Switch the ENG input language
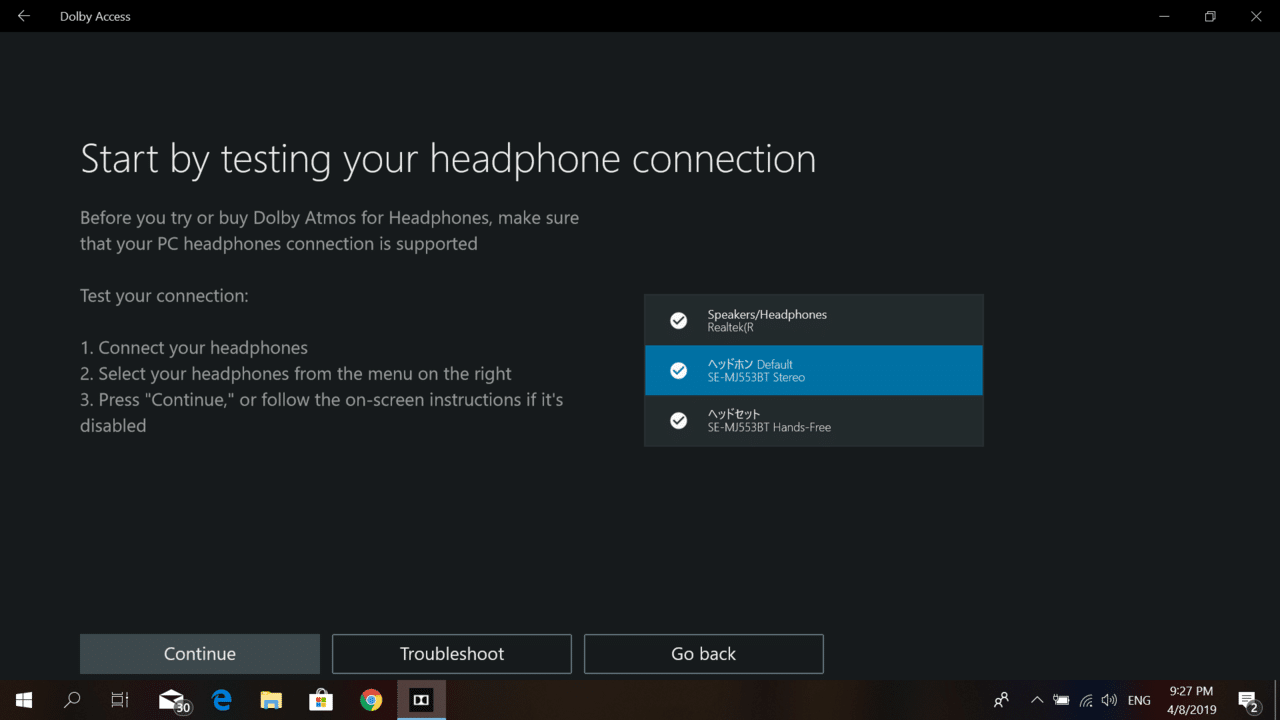 click(x=1139, y=701)
